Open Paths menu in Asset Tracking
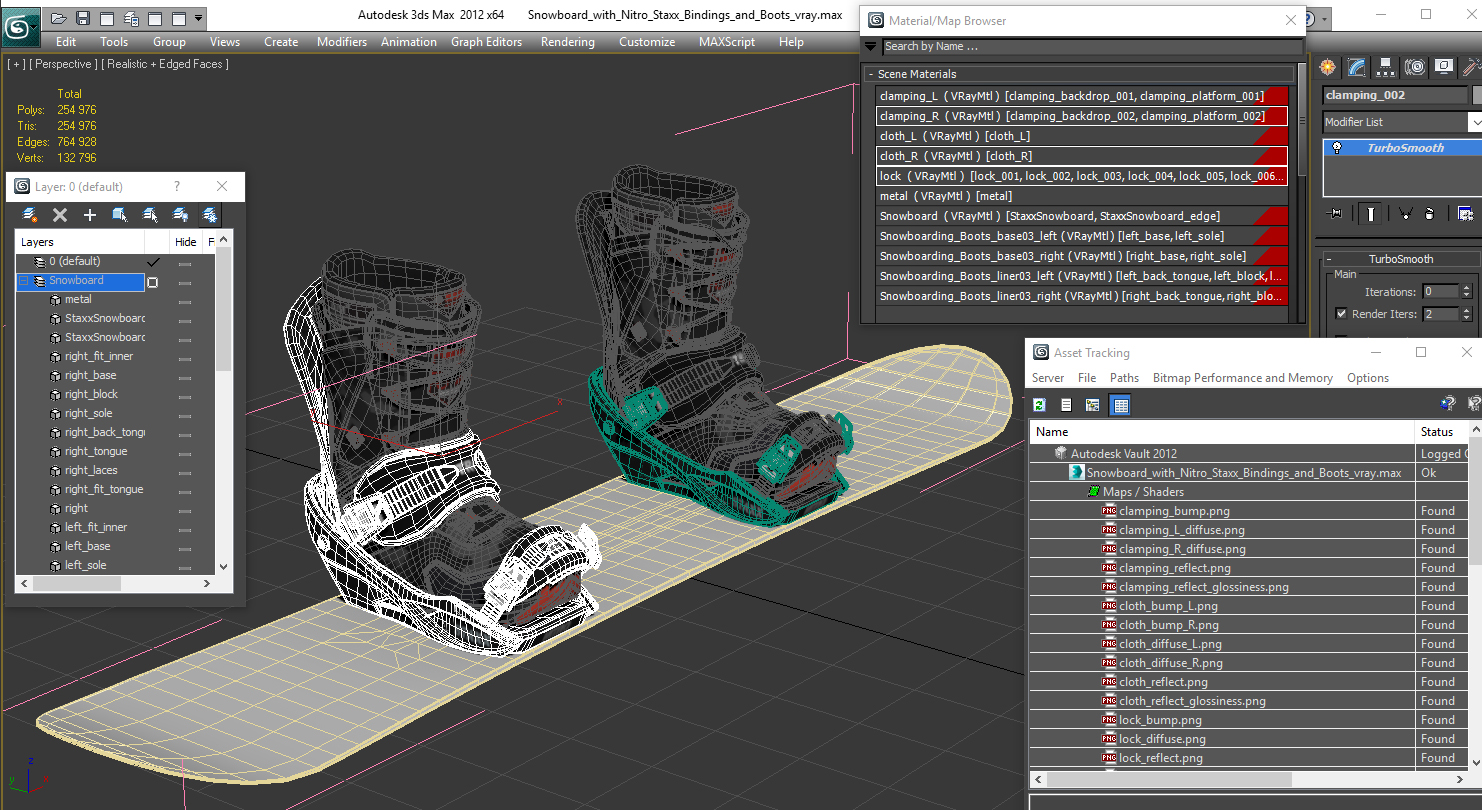Image resolution: width=1482 pixels, height=810 pixels. 1124,378
